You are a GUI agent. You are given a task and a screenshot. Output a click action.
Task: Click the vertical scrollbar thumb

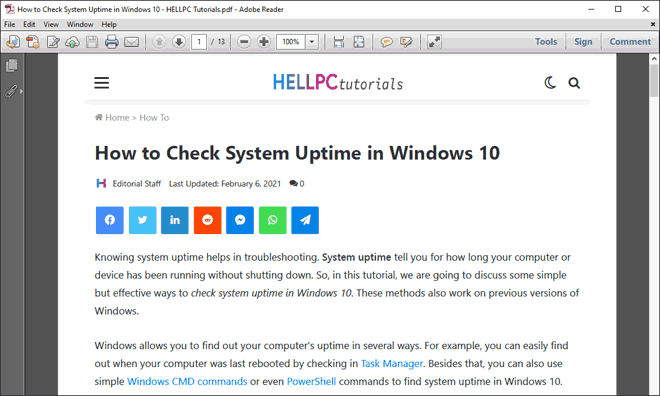click(x=654, y=81)
